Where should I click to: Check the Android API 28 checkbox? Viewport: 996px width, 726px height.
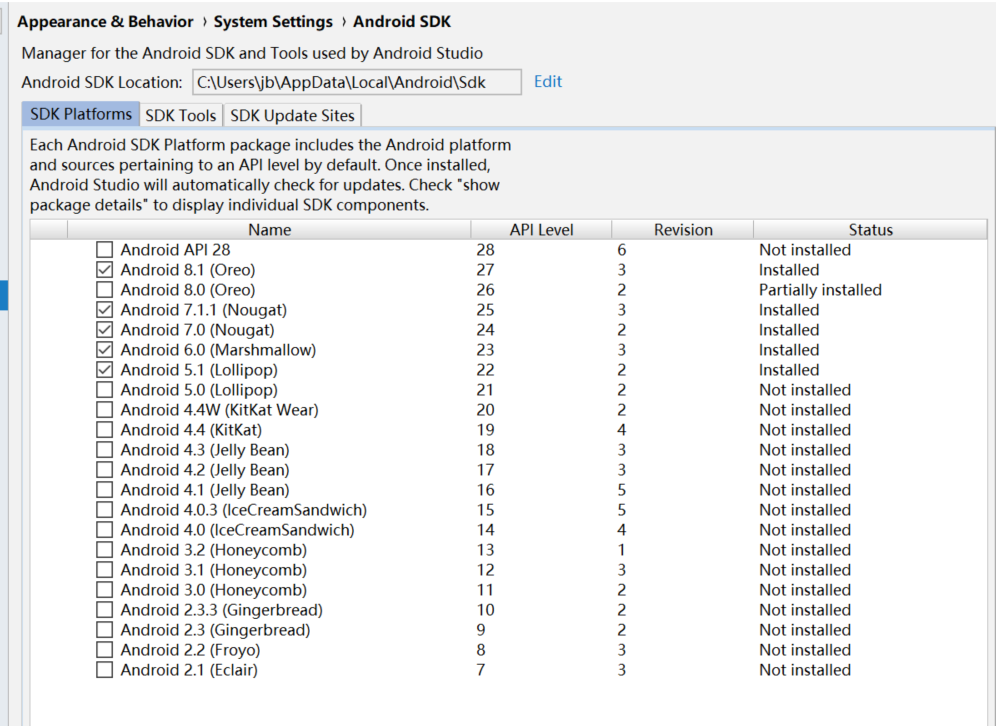(x=105, y=250)
